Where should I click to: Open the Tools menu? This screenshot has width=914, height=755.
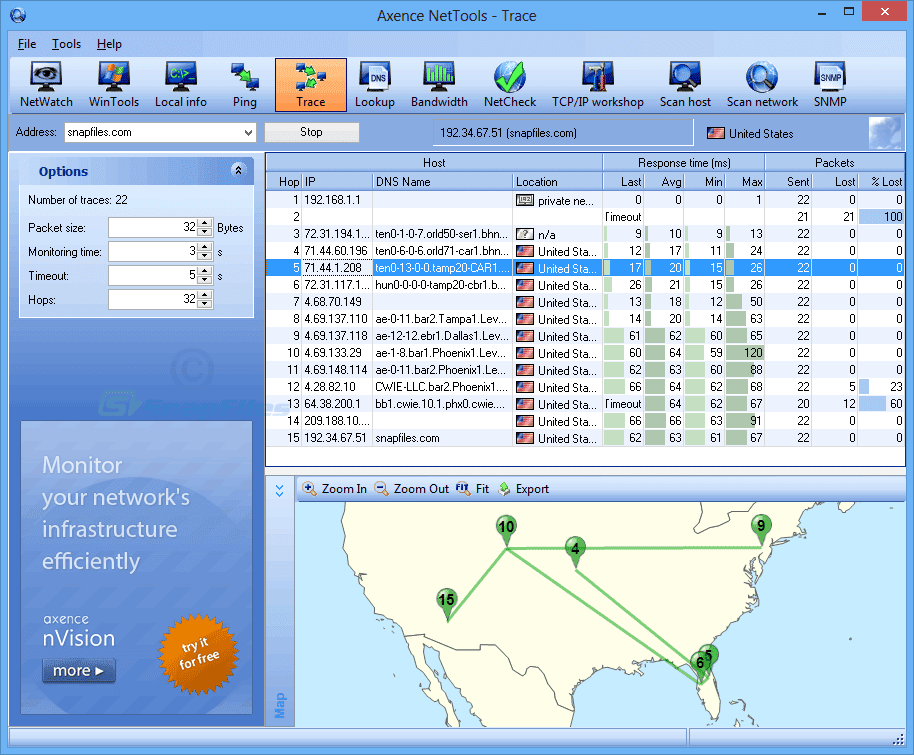click(x=66, y=44)
